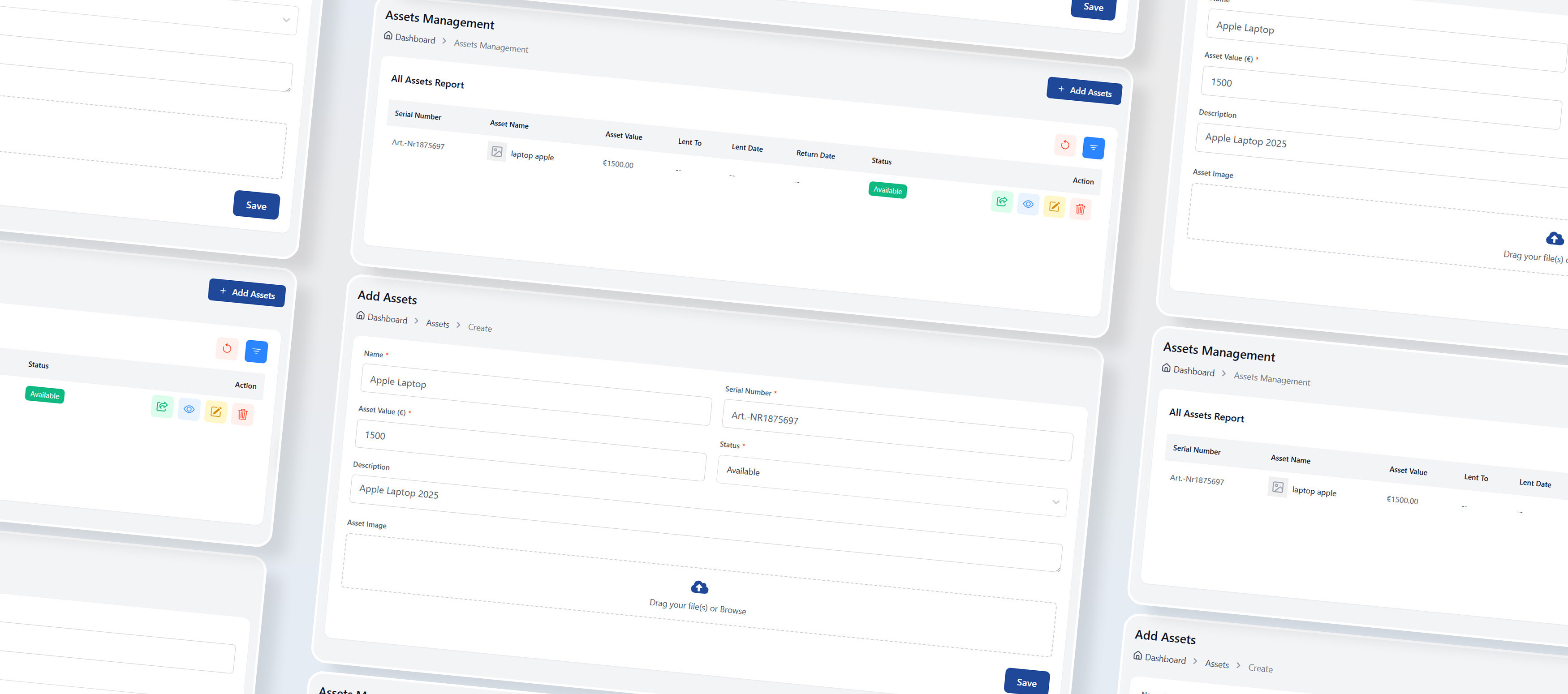Toggle the eye icon in the left Action row
This screenshot has height=694, width=1568.
tap(189, 409)
